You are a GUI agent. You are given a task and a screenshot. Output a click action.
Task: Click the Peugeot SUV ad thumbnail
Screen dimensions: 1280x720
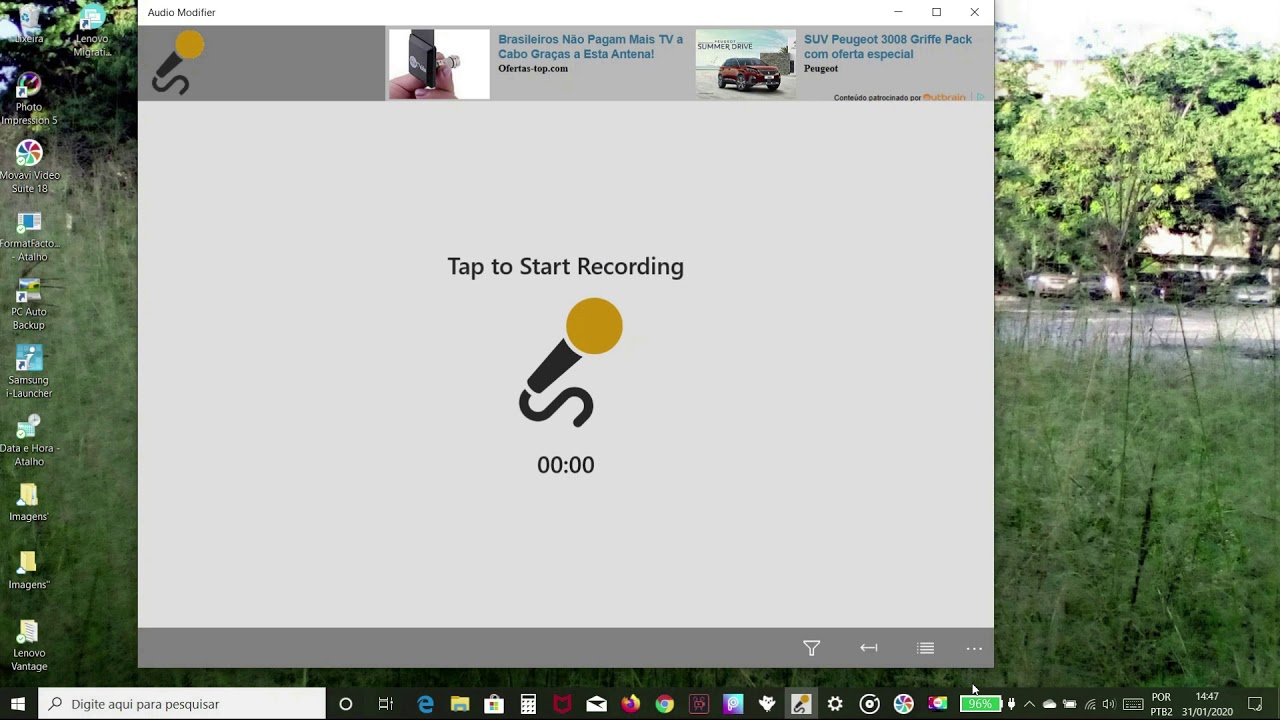click(x=746, y=64)
